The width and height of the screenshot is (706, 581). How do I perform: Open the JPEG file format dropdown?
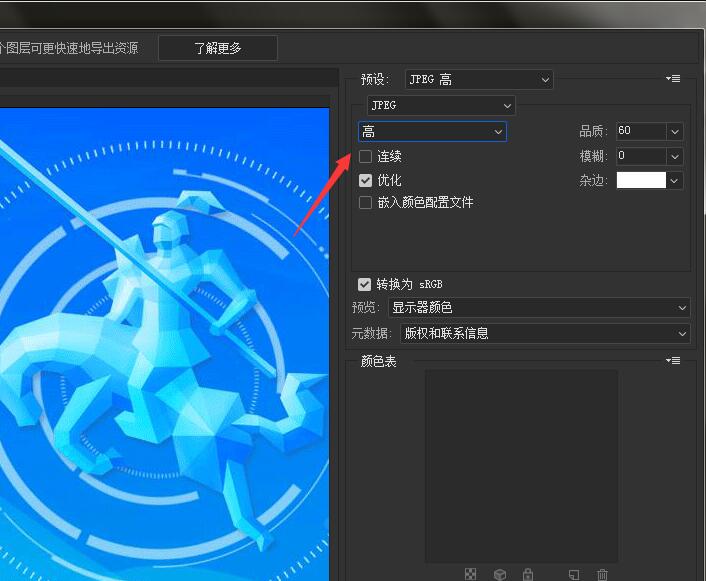pos(440,105)
